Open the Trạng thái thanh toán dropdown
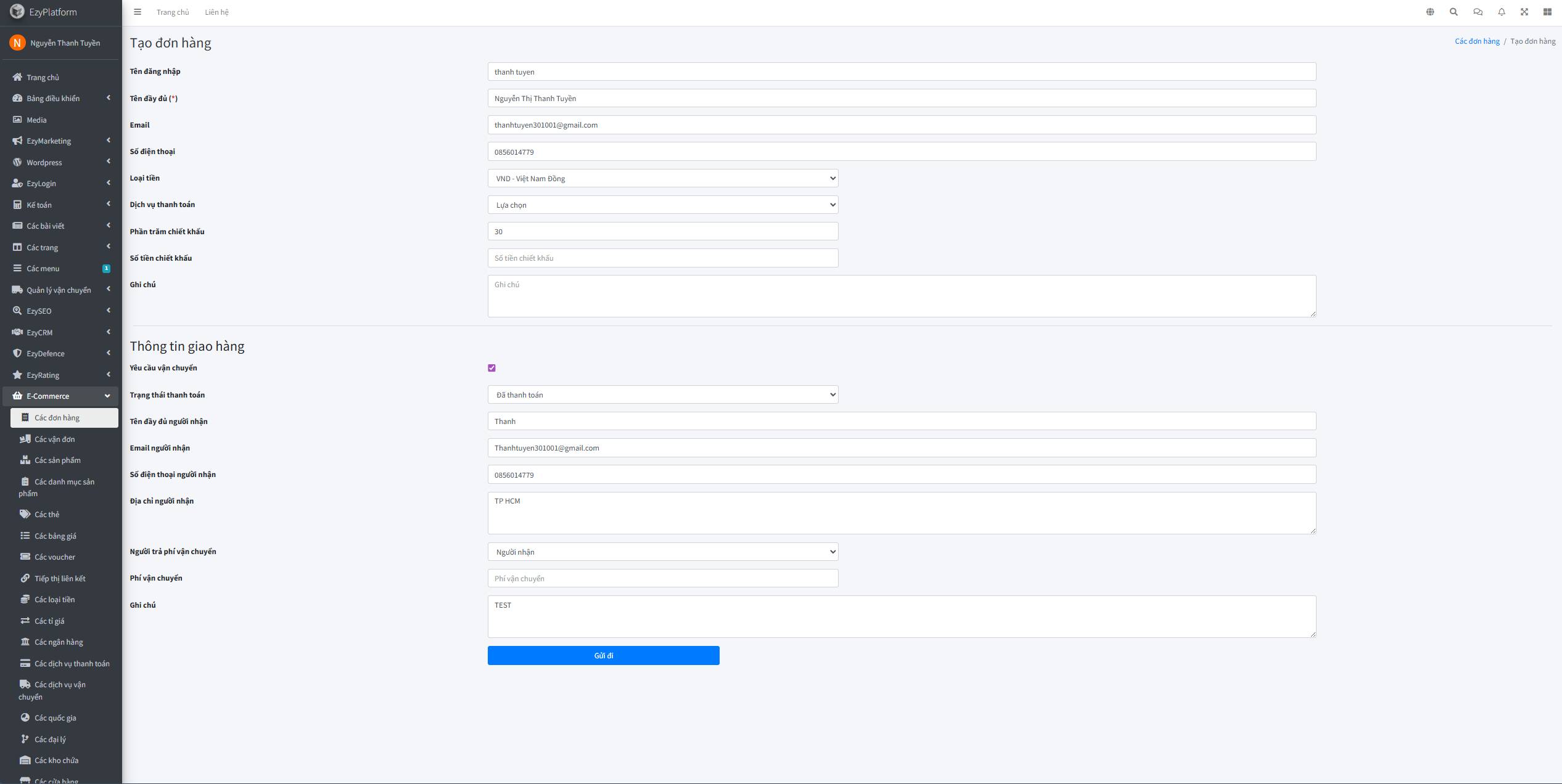 coord(662,394)
